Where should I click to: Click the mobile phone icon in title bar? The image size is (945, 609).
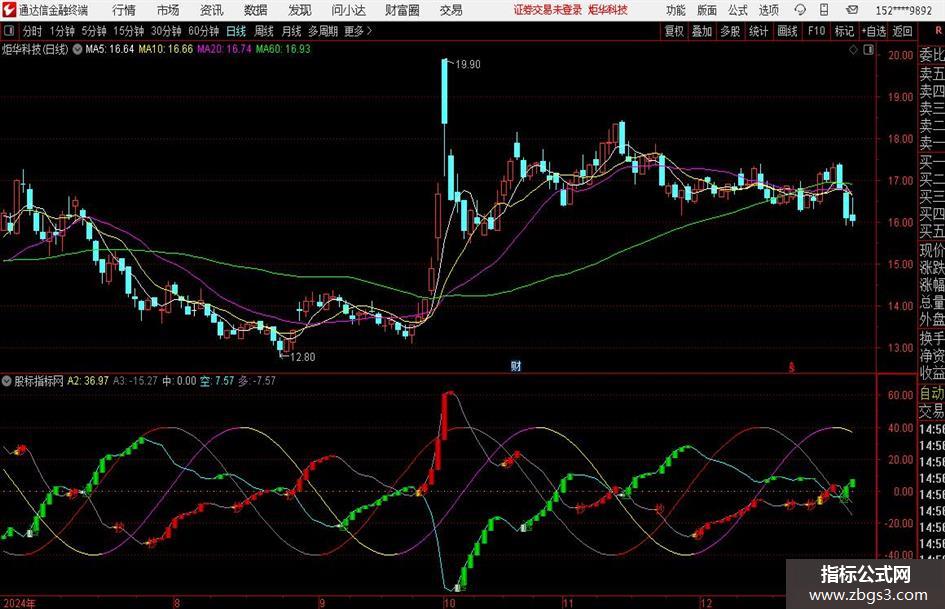(x=824, y=10)
